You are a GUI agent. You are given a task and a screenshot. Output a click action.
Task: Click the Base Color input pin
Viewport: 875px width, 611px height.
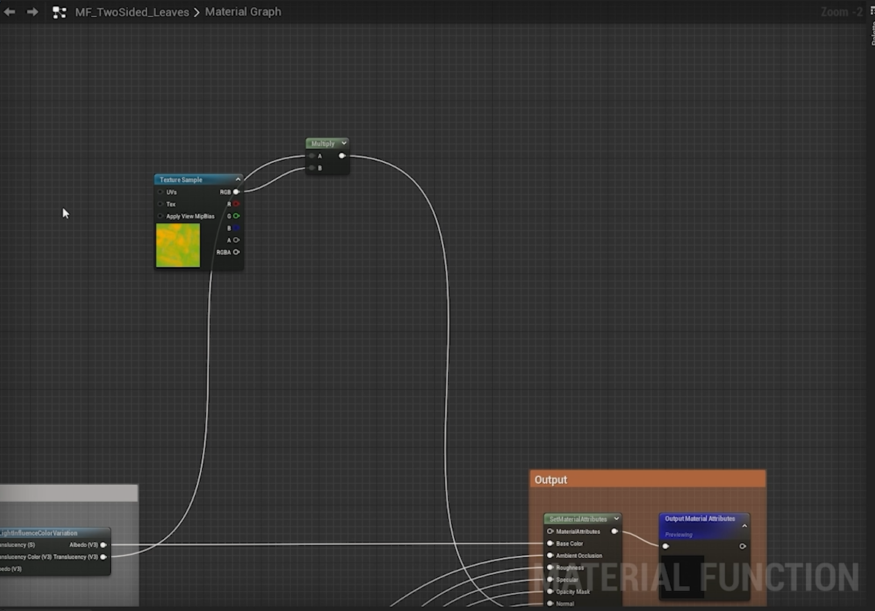[x=550, y=543]
